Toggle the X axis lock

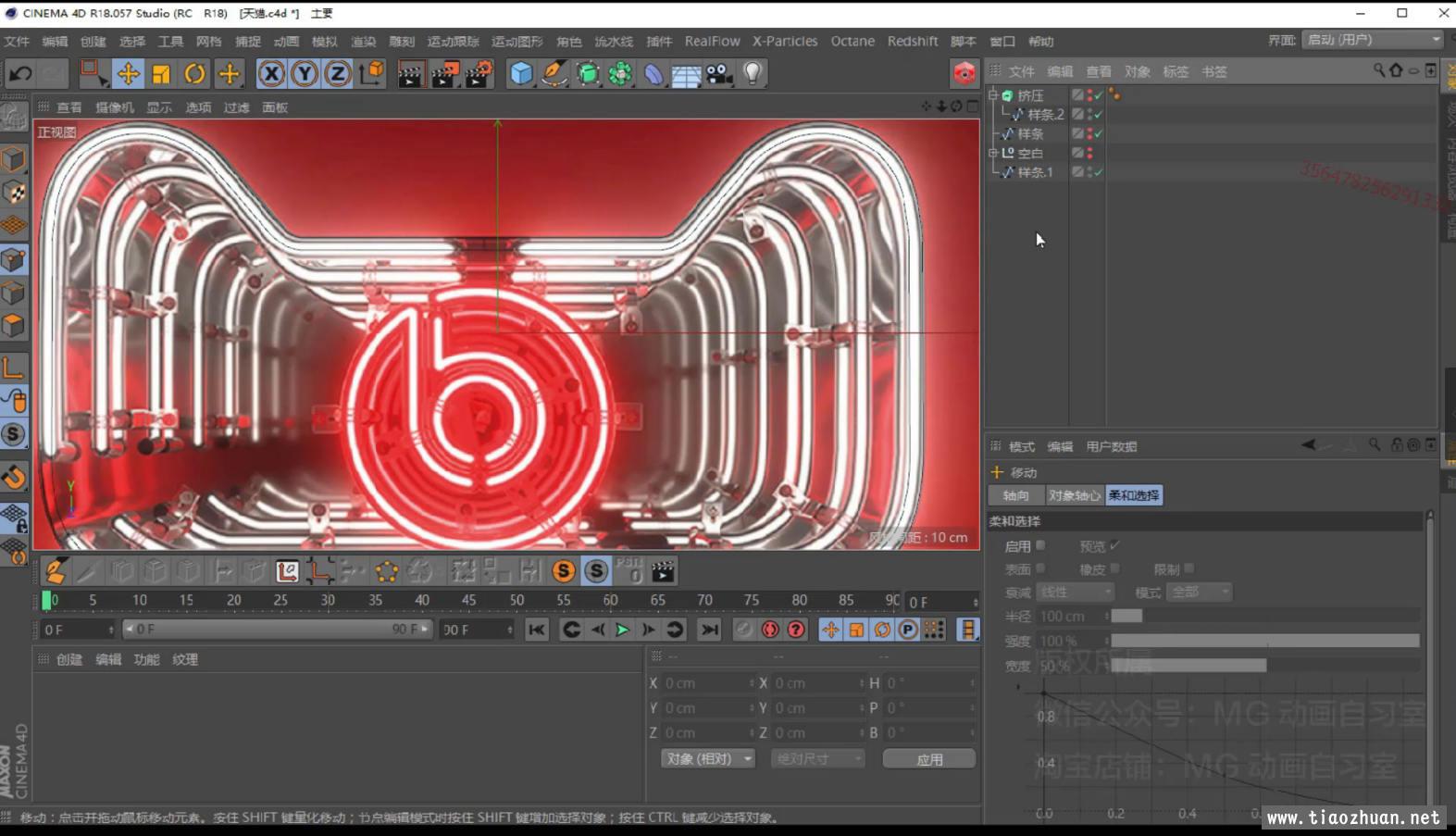coord(271,73)
